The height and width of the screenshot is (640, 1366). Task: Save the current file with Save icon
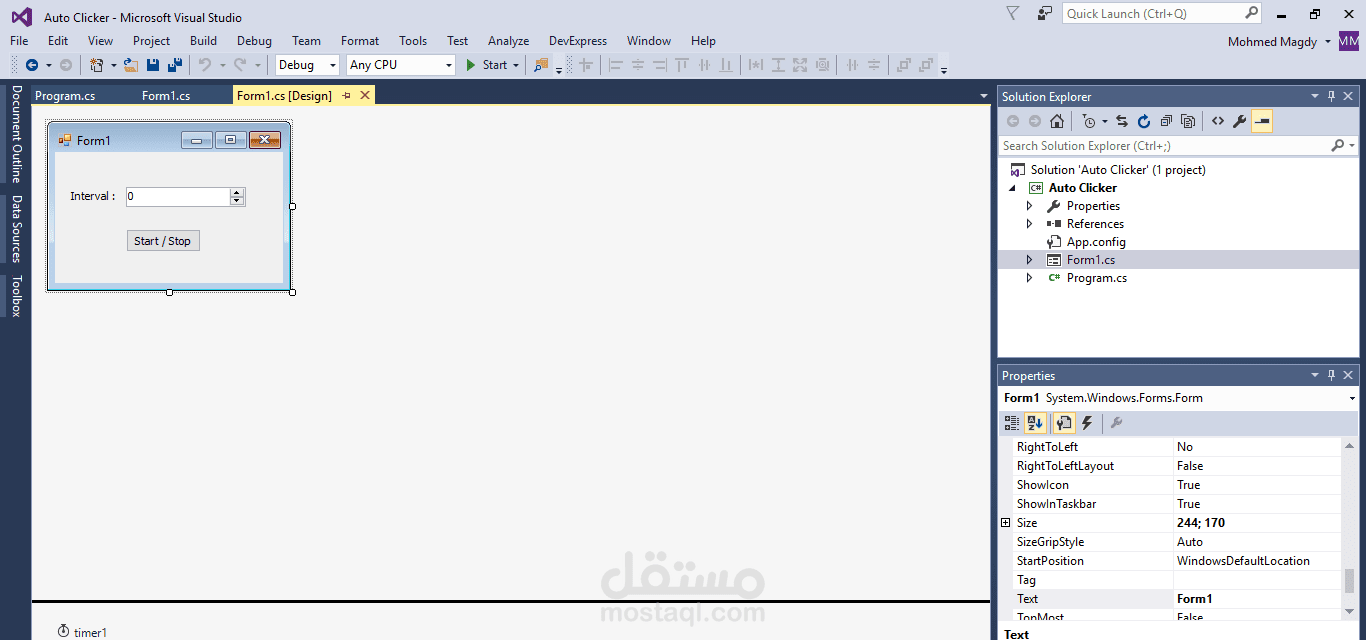(153, 65)
